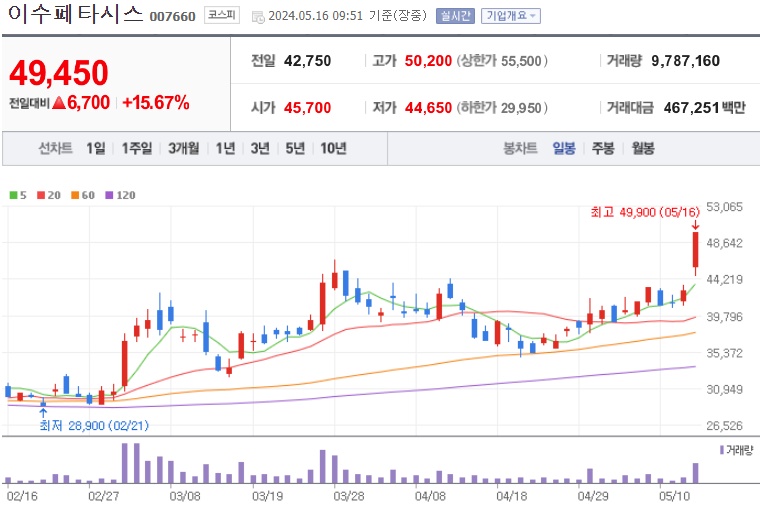Switch to the 주봉 candlestick chart
The width and height of the screenshot is (760, 510).
coord(603,148)
